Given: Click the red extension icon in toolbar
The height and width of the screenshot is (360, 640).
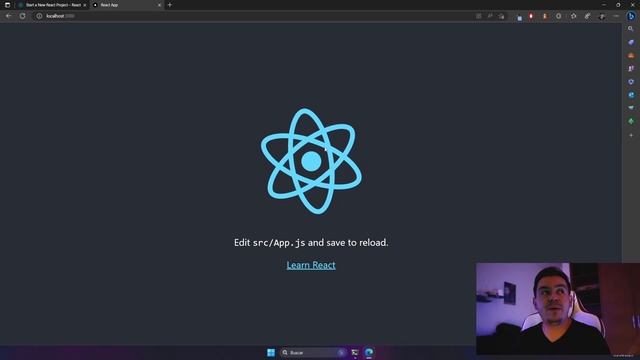Looking at the screenshot, I should [x=531, y=16].
